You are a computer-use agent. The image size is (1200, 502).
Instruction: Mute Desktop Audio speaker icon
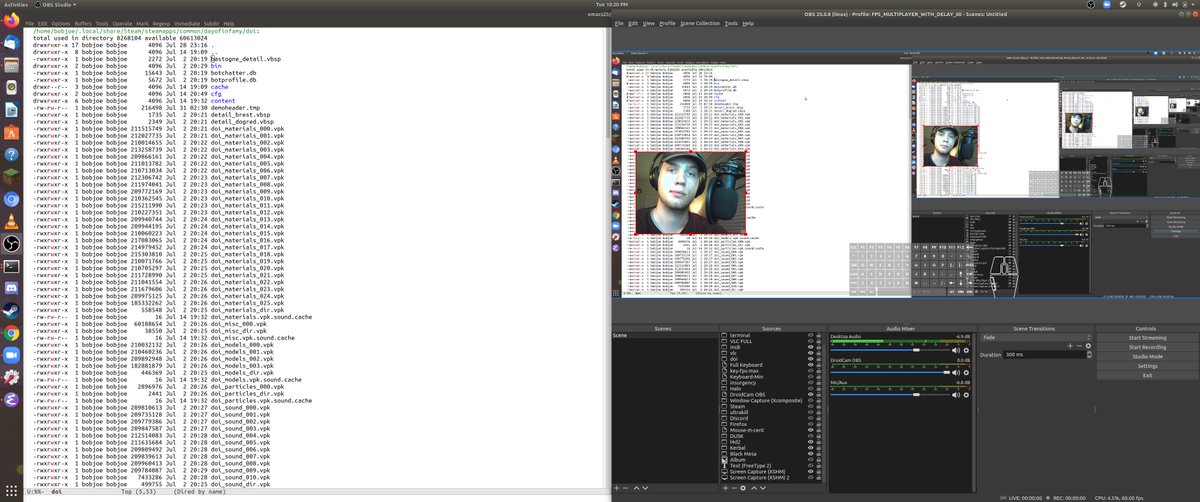coord(956,350)
